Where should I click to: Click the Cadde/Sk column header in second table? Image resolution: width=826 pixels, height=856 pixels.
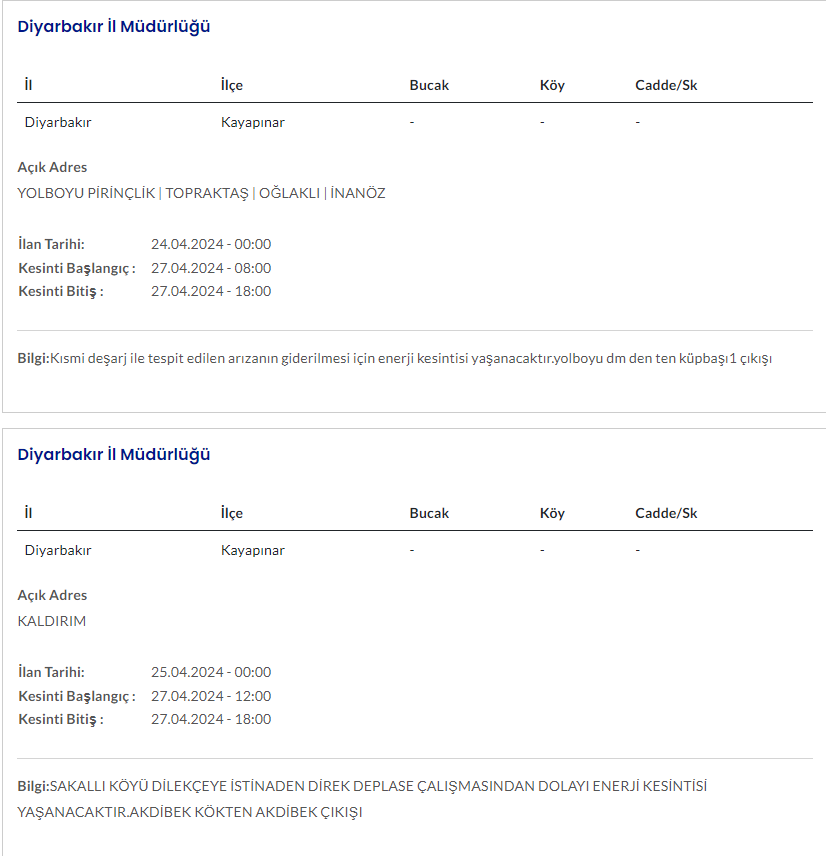tap(666, 513)
